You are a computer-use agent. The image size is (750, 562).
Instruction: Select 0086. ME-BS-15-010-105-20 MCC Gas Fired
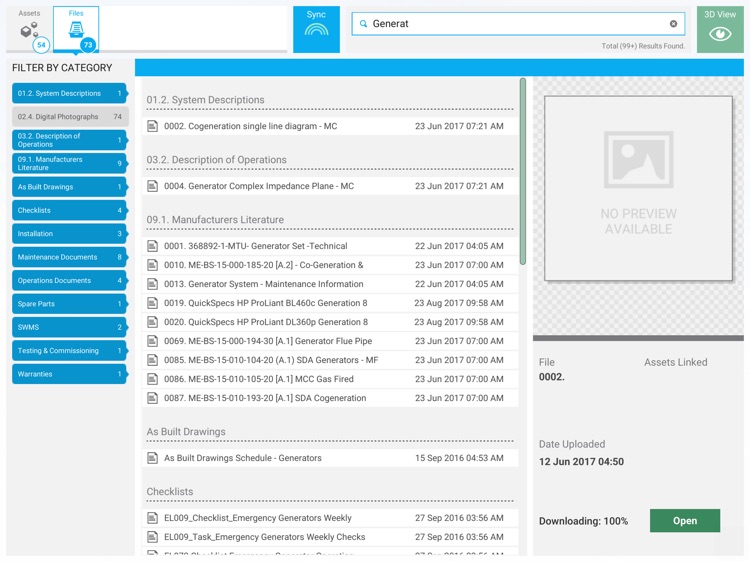(x=330, y=379)
